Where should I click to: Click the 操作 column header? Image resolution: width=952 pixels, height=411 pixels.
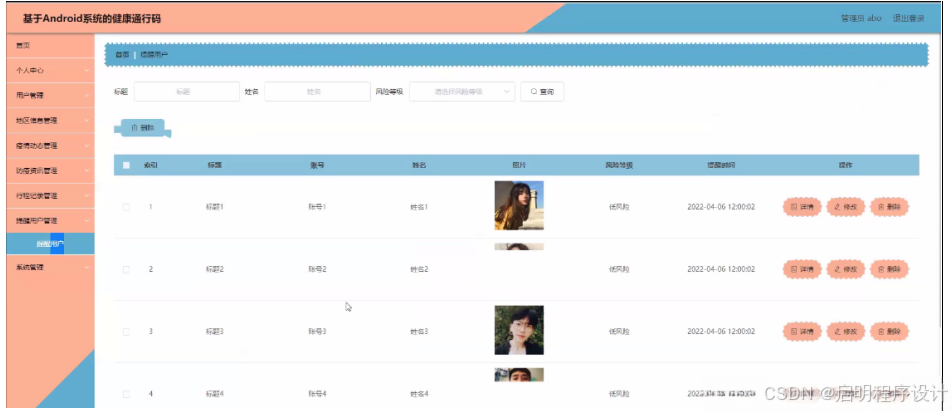(846, 165)
